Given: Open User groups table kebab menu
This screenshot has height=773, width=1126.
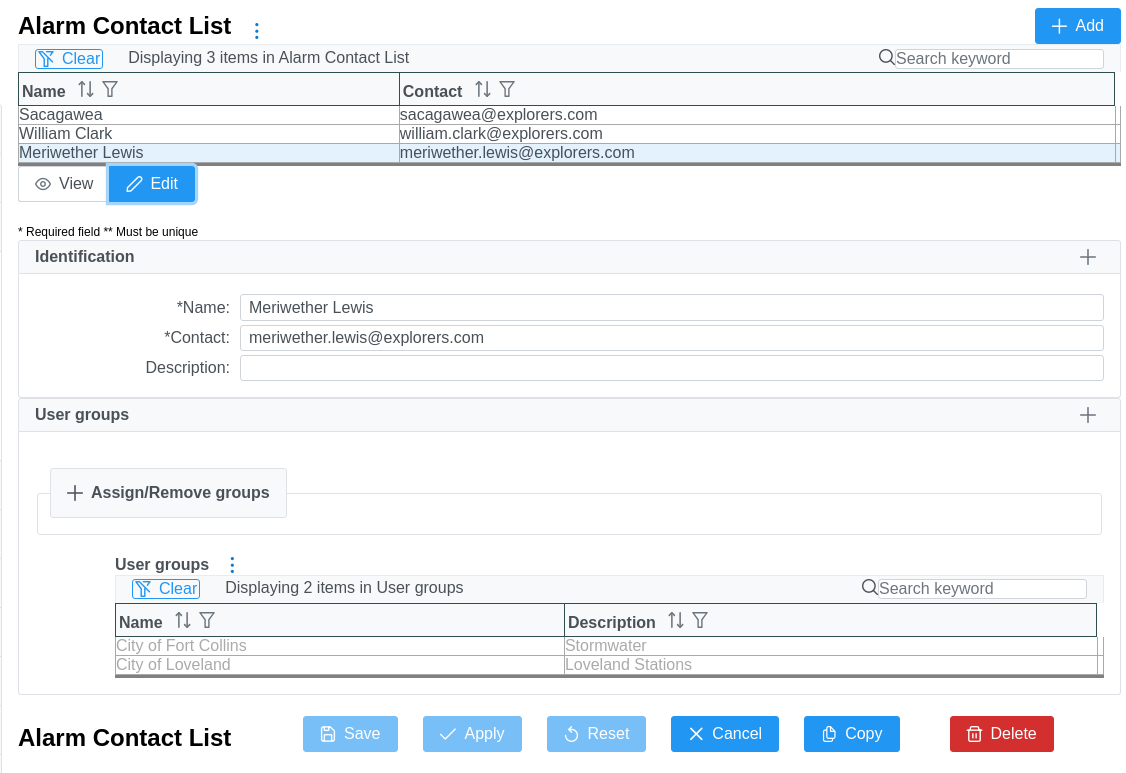Looking at the screenshot, I should [x=232, y=565].
